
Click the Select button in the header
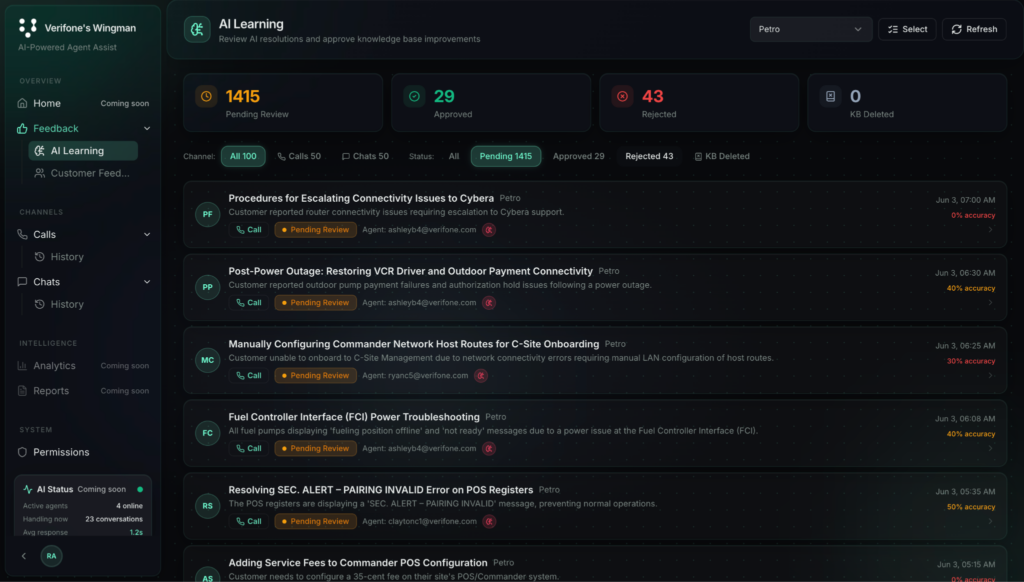coord(907,29)
